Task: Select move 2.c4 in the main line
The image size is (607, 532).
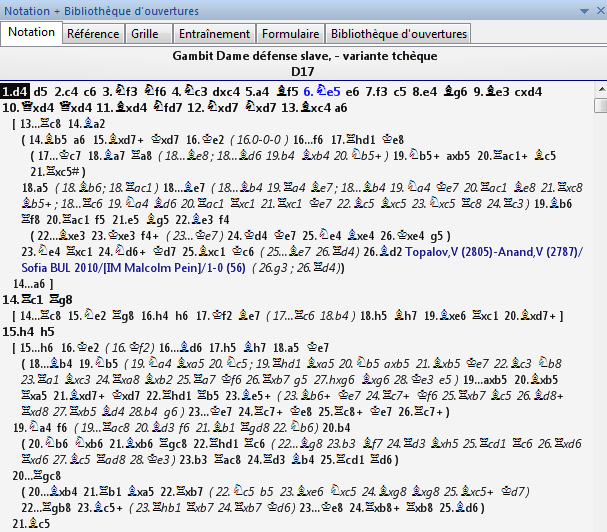Action: click(x=66, y=92)
